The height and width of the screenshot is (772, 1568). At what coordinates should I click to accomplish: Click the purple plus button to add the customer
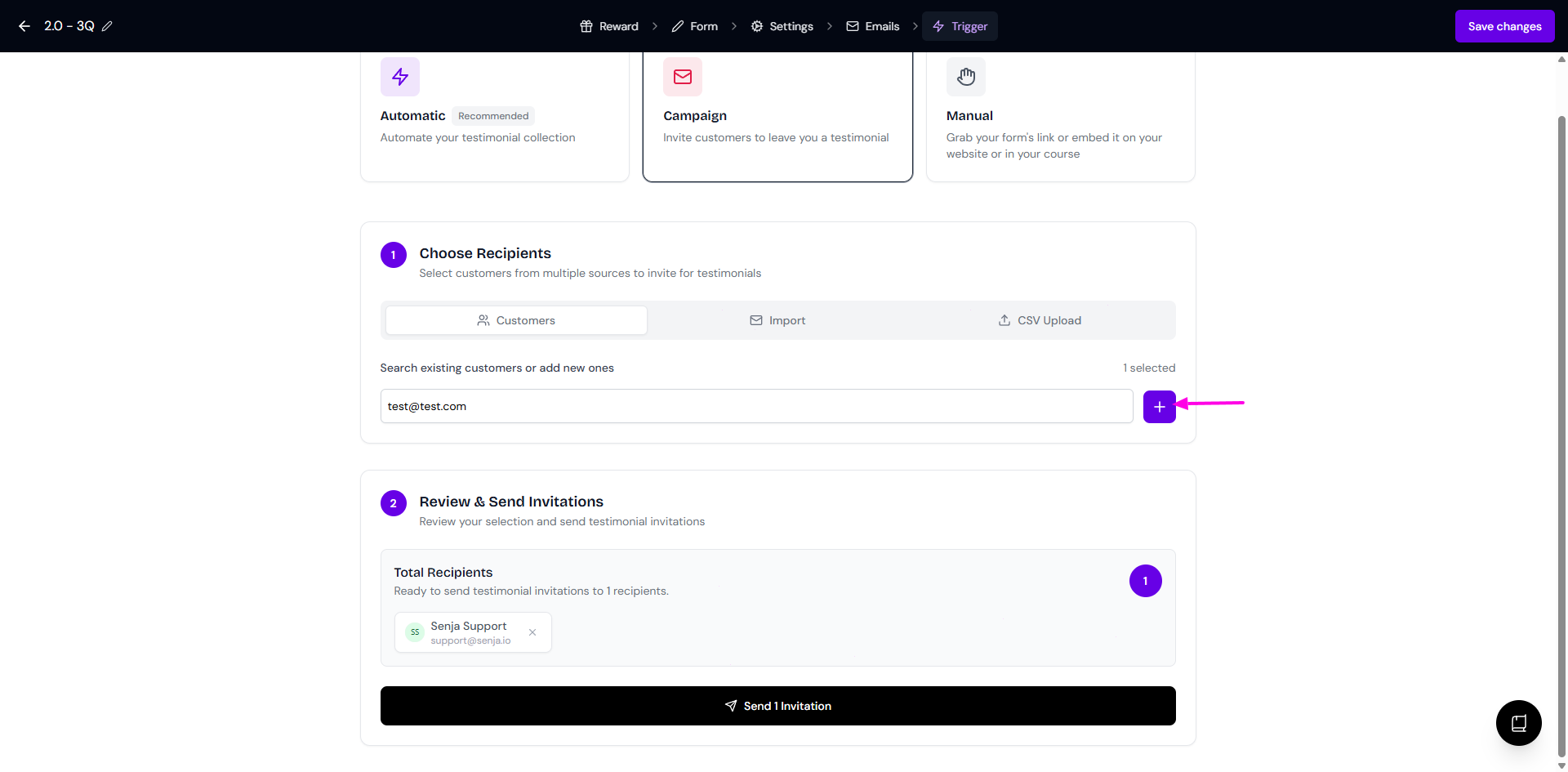tap(1159, 407)
